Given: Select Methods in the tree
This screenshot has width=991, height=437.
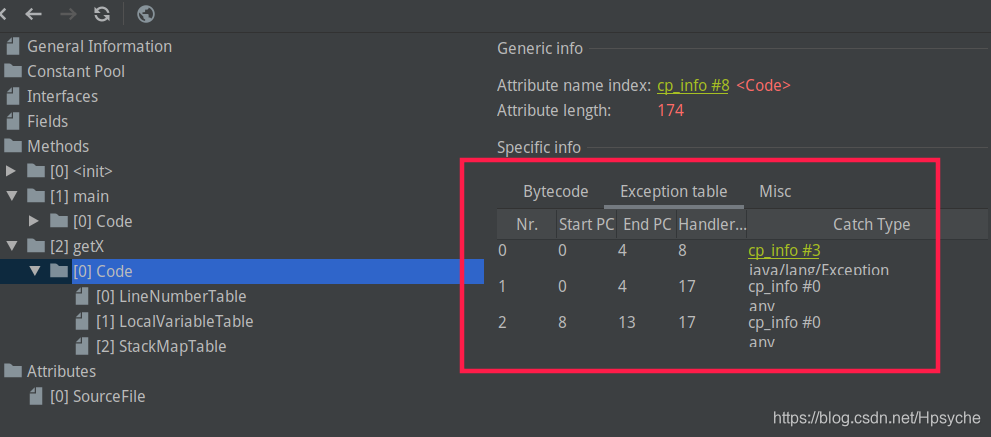Looking at the screenshot, I should pos(58,145).
